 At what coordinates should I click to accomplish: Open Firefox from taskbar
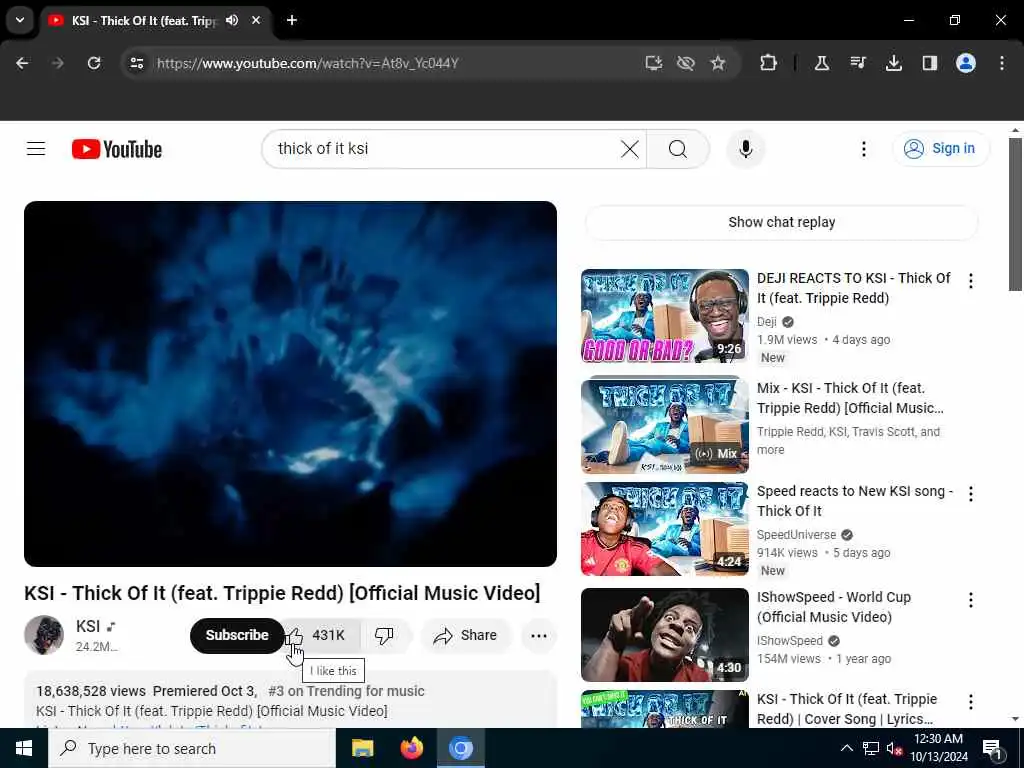point(411,748)
